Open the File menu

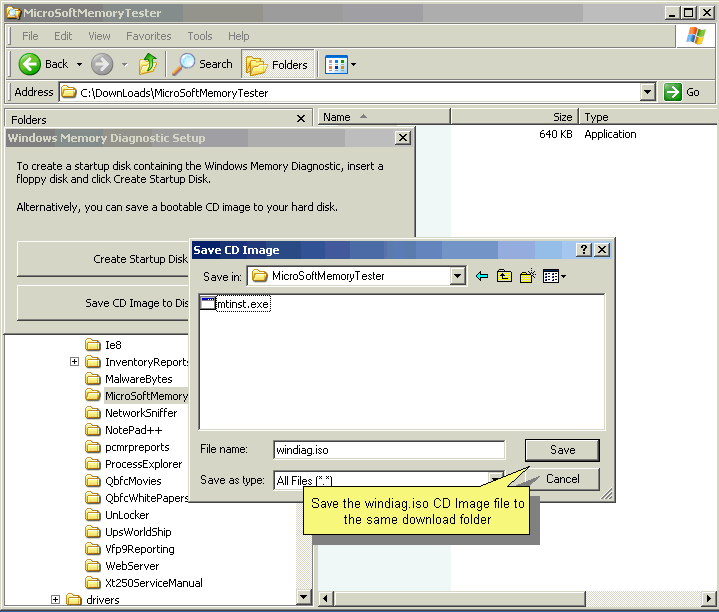pos(30,36)
